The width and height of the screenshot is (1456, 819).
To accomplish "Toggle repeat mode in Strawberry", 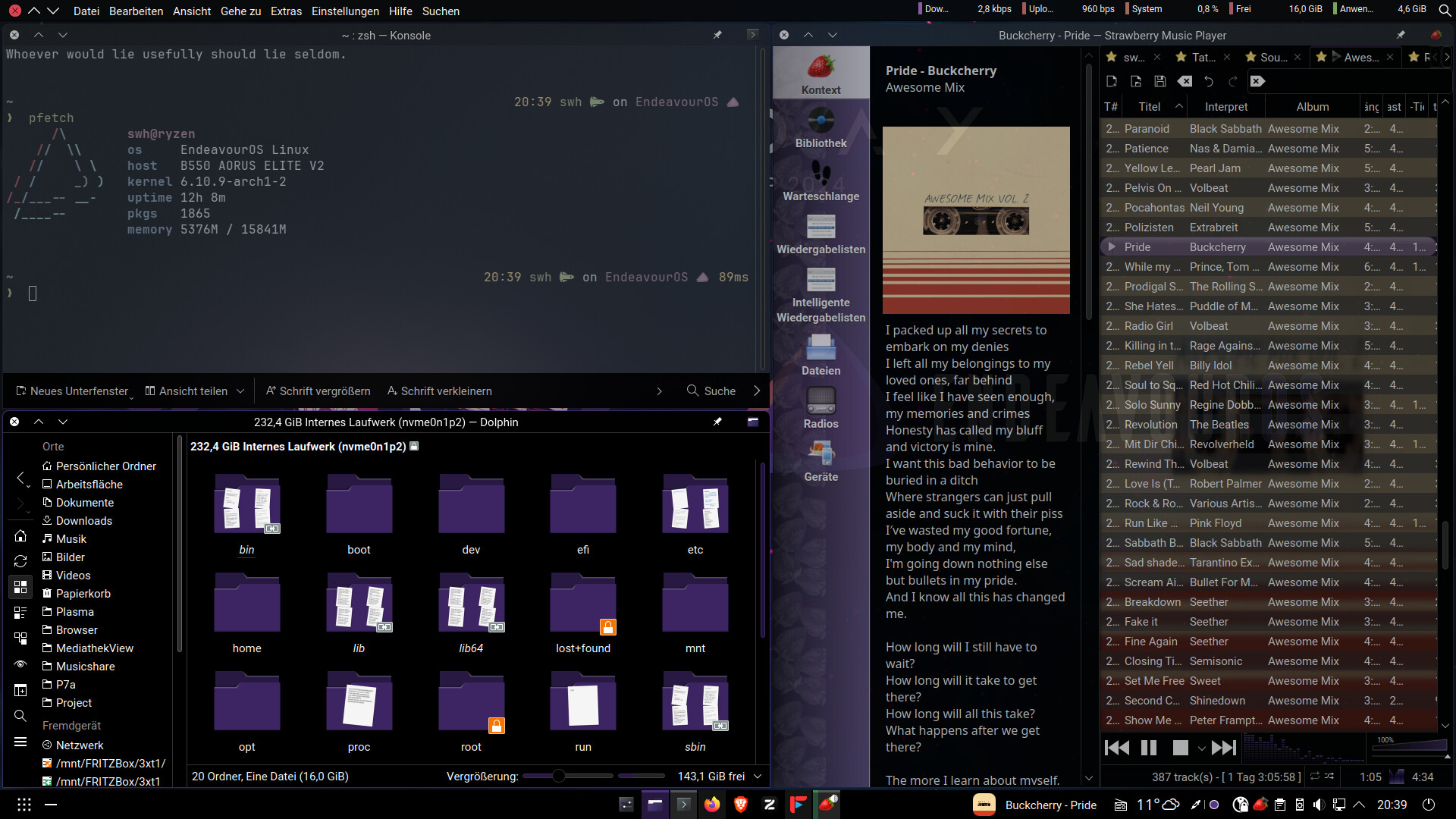I will (x=1315, y=777).
